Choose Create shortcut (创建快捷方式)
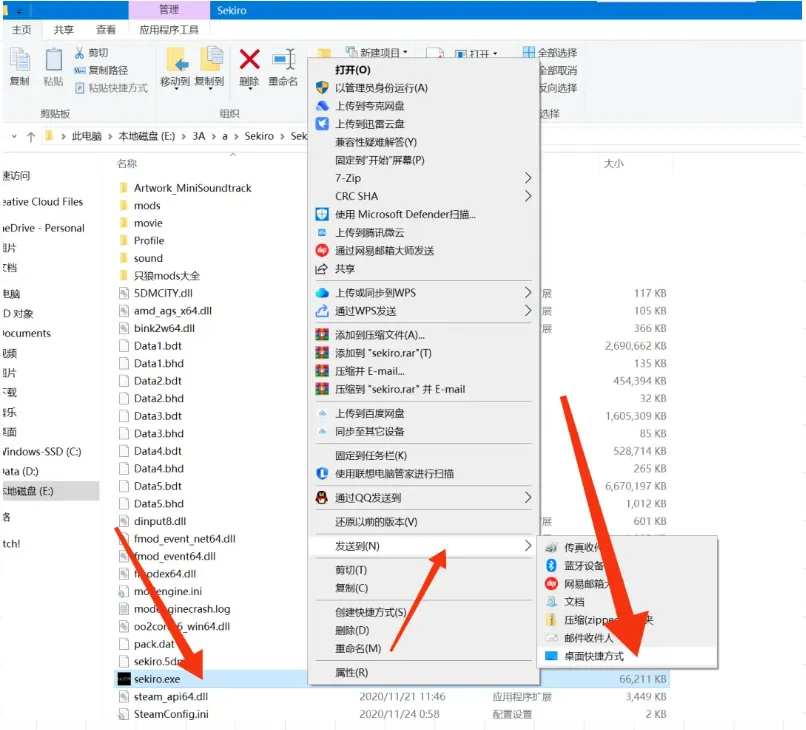The height and width of the screenshot is (730, 806). pos(424,612)
